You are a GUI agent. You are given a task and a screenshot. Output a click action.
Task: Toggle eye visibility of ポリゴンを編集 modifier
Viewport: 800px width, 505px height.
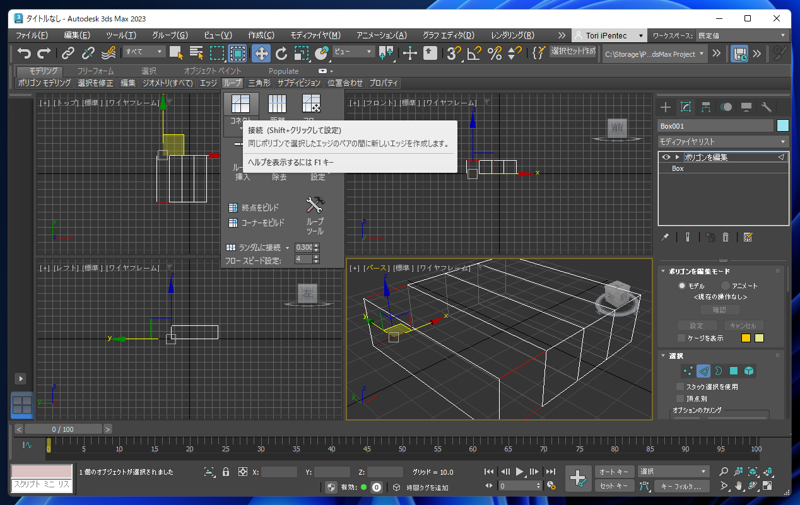[666, 157]
